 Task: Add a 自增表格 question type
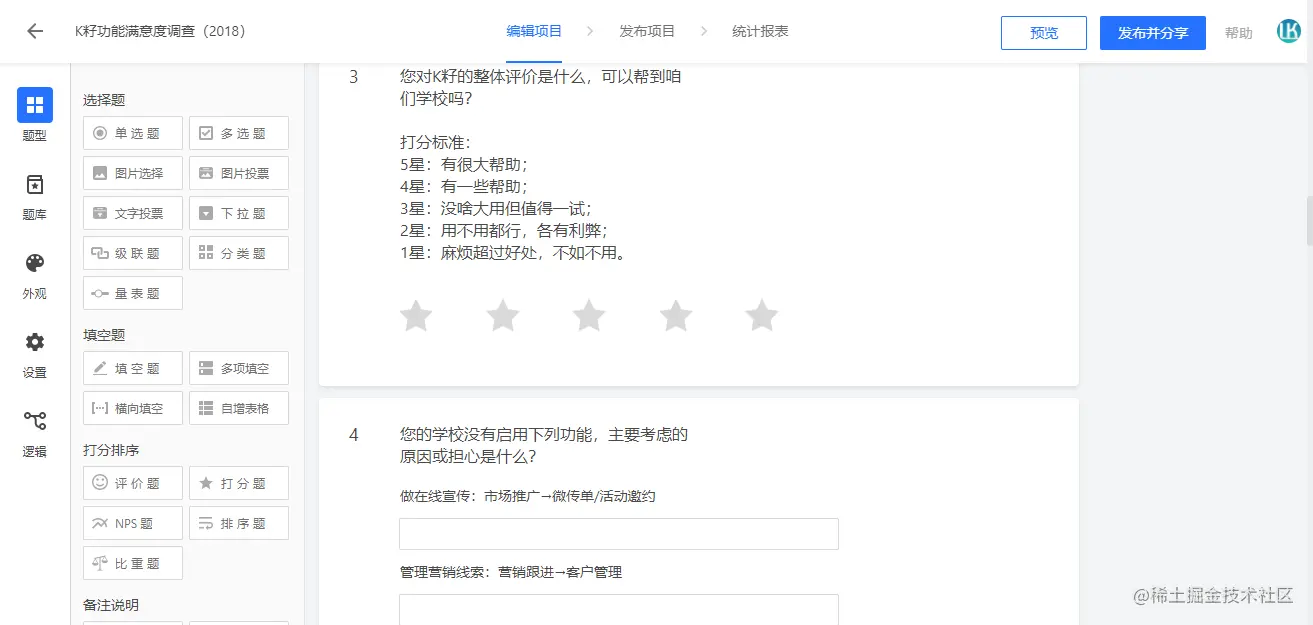coord(239,408)
